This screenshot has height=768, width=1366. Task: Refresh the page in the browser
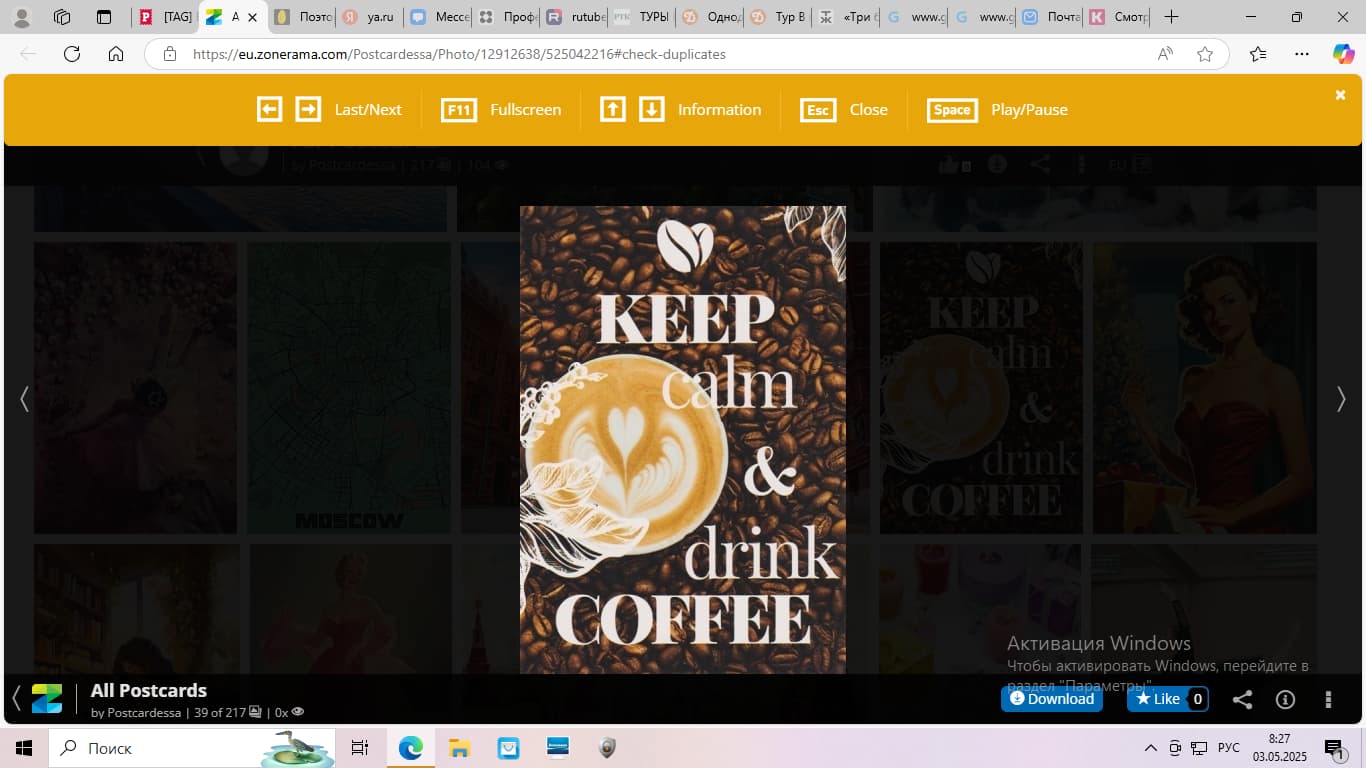click(x=72, y=54)
